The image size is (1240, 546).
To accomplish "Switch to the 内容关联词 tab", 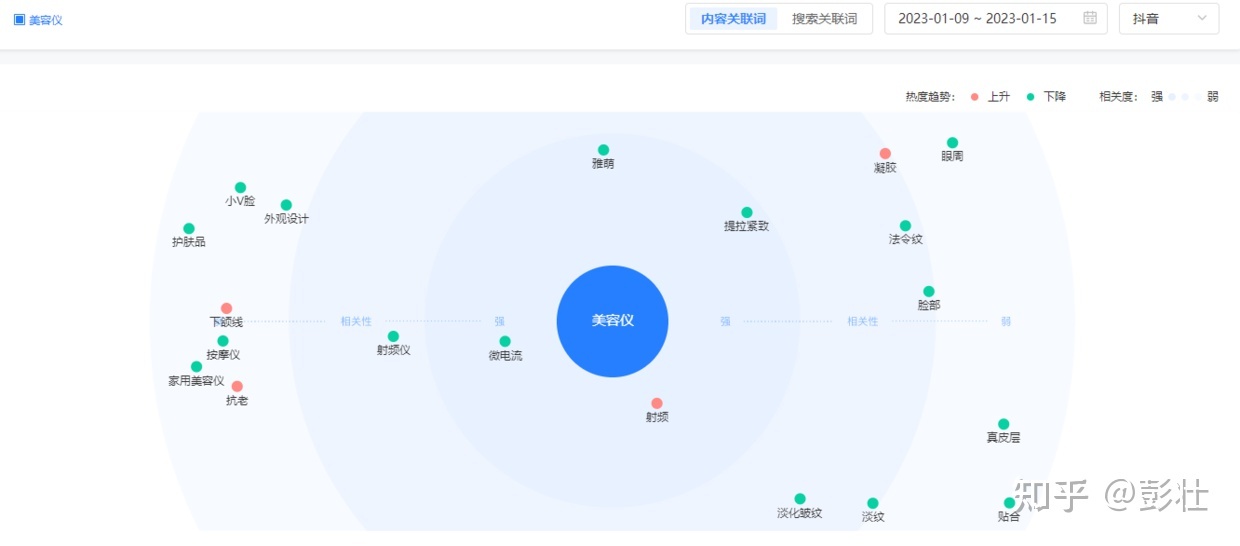I will pos(733,19).
